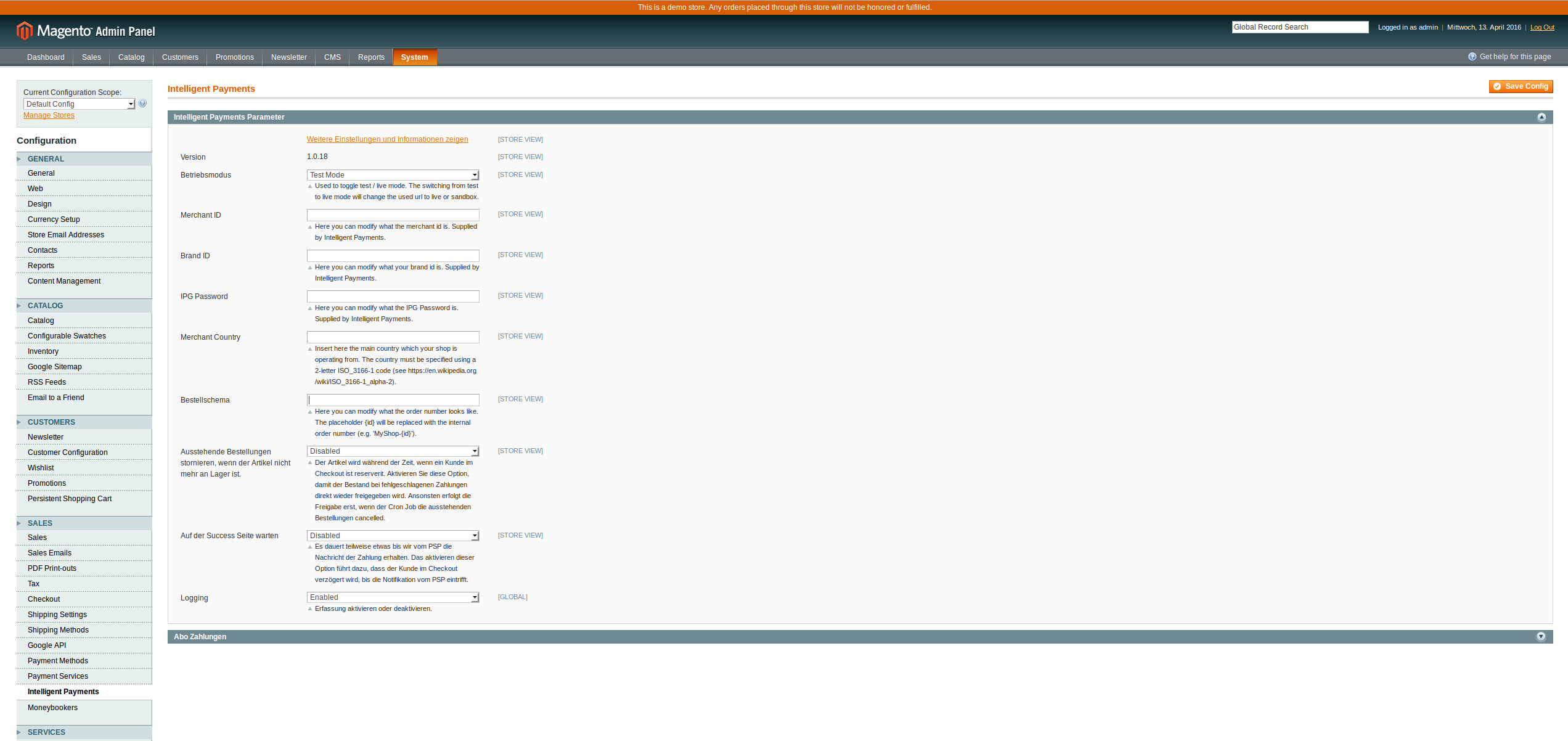Viewport: 1568px width, 741px height.
Task: Collapse the CATALOG configuration group
Action: [x=84, y=306]
